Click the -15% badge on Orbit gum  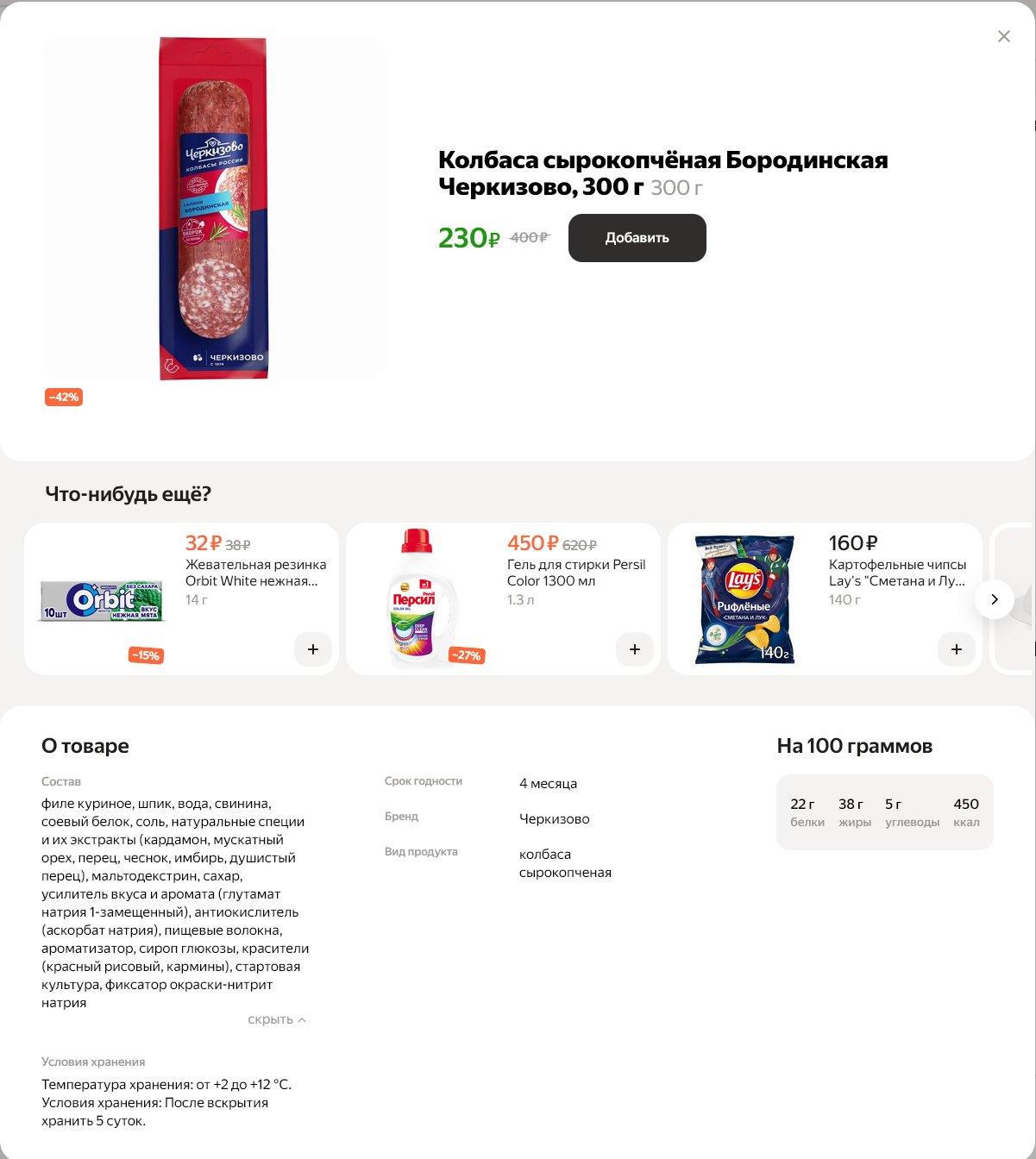tap(146, 655)
